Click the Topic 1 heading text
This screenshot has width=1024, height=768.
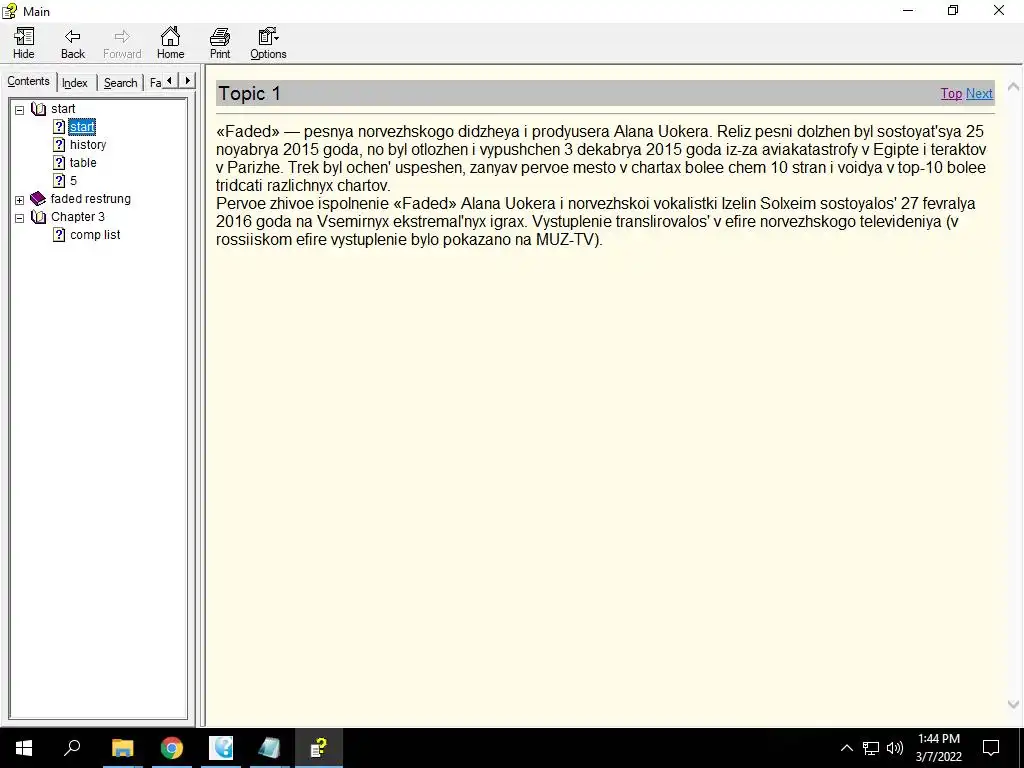click(x=249, y=93)
